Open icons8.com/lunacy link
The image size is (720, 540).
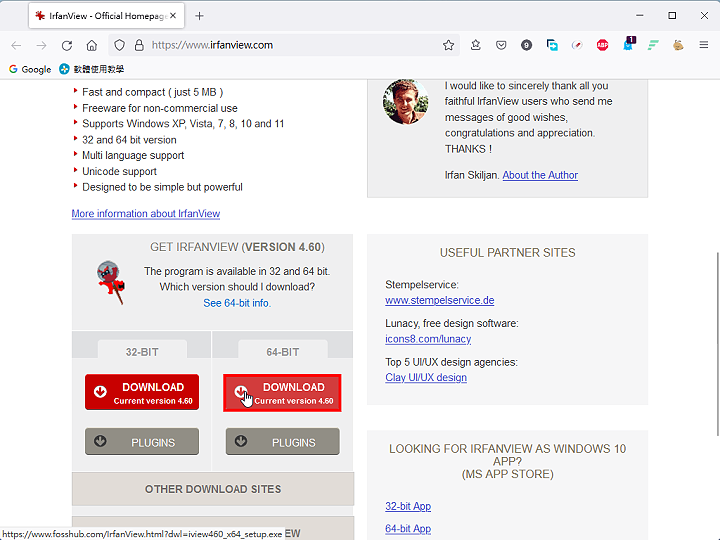click(x=428, y=339)
